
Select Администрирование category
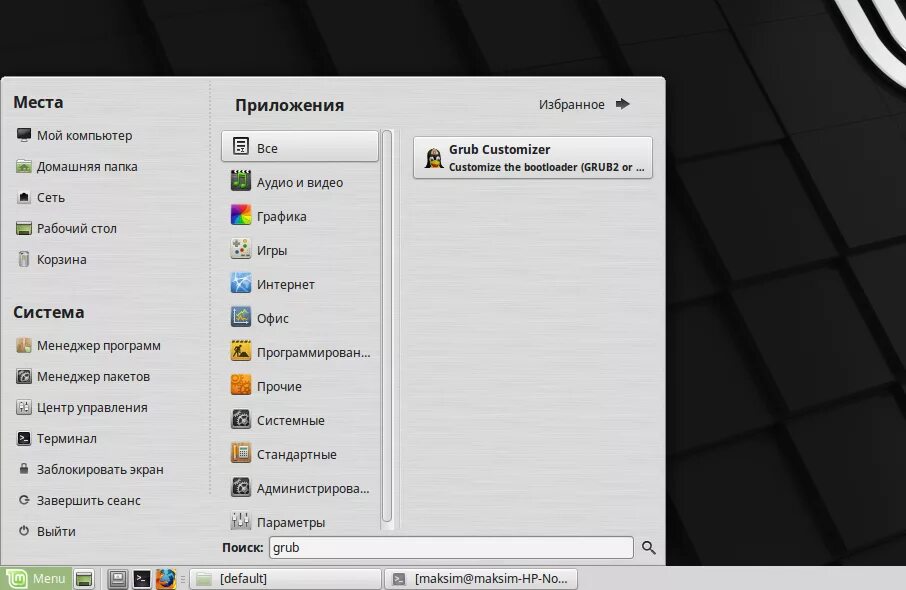click(300, 488)
